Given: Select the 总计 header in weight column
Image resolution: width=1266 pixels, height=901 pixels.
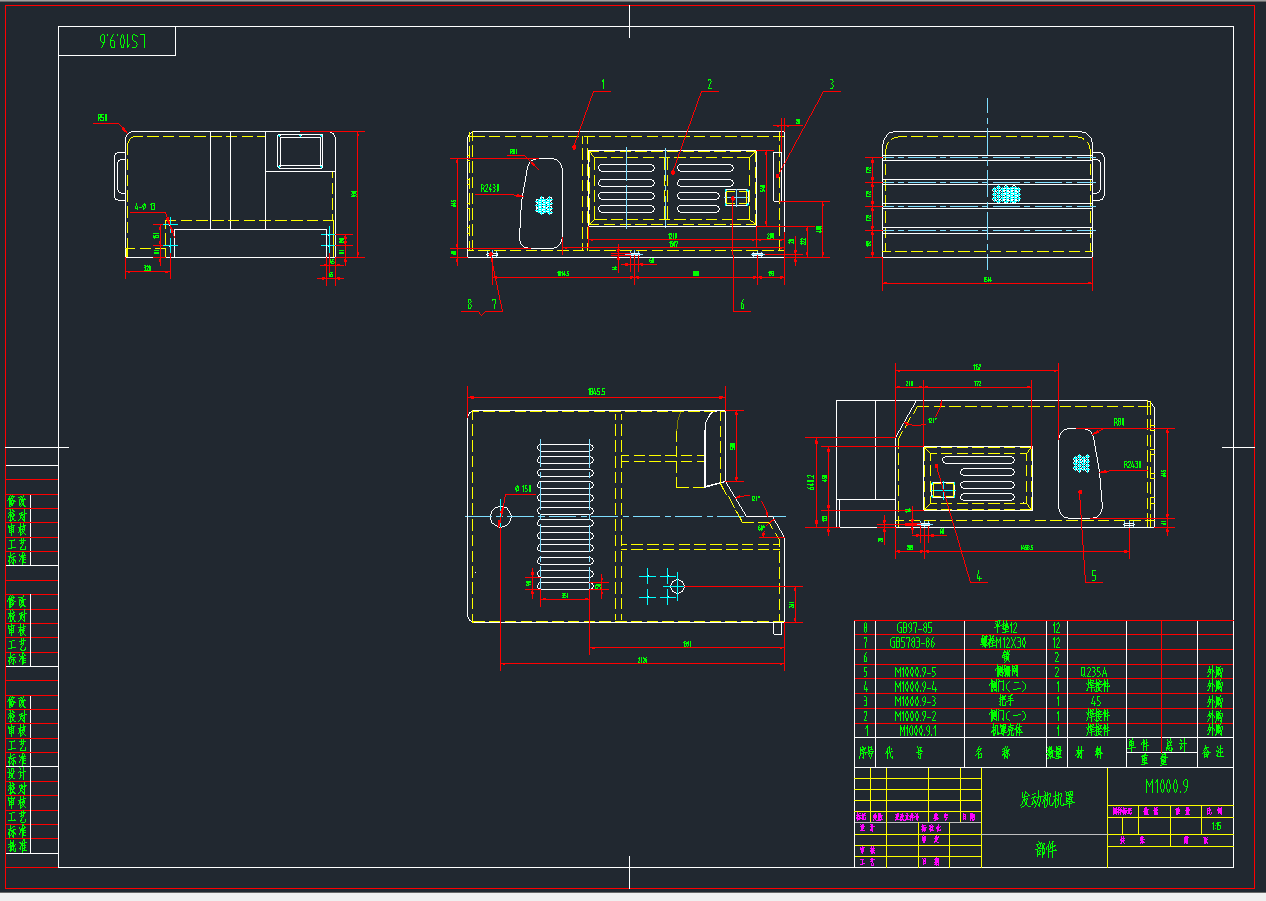Looking at the screenshot, I should (x=1175, y=745).
